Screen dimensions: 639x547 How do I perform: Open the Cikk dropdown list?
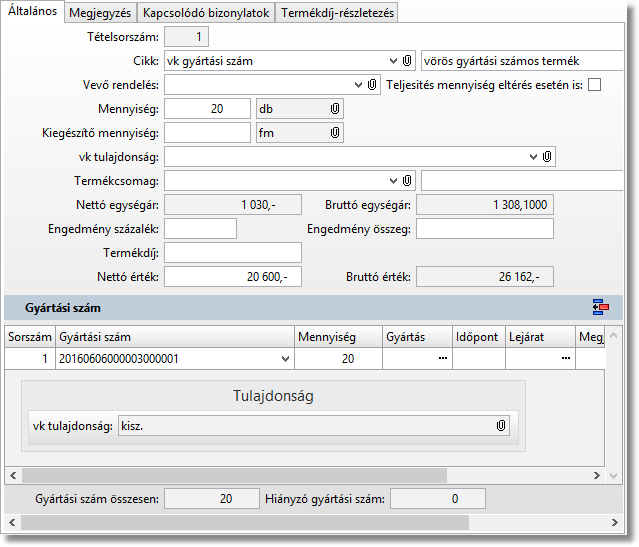click(392, 61)
